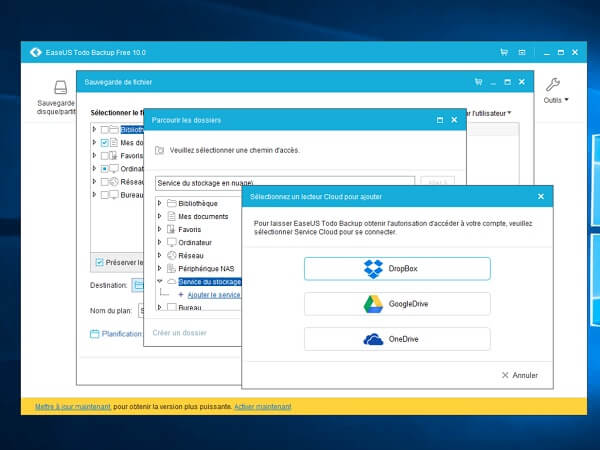Expand Bibliothèque in the folder browser tree
This screenshot has width=600, height=450.
coord(160,203)
